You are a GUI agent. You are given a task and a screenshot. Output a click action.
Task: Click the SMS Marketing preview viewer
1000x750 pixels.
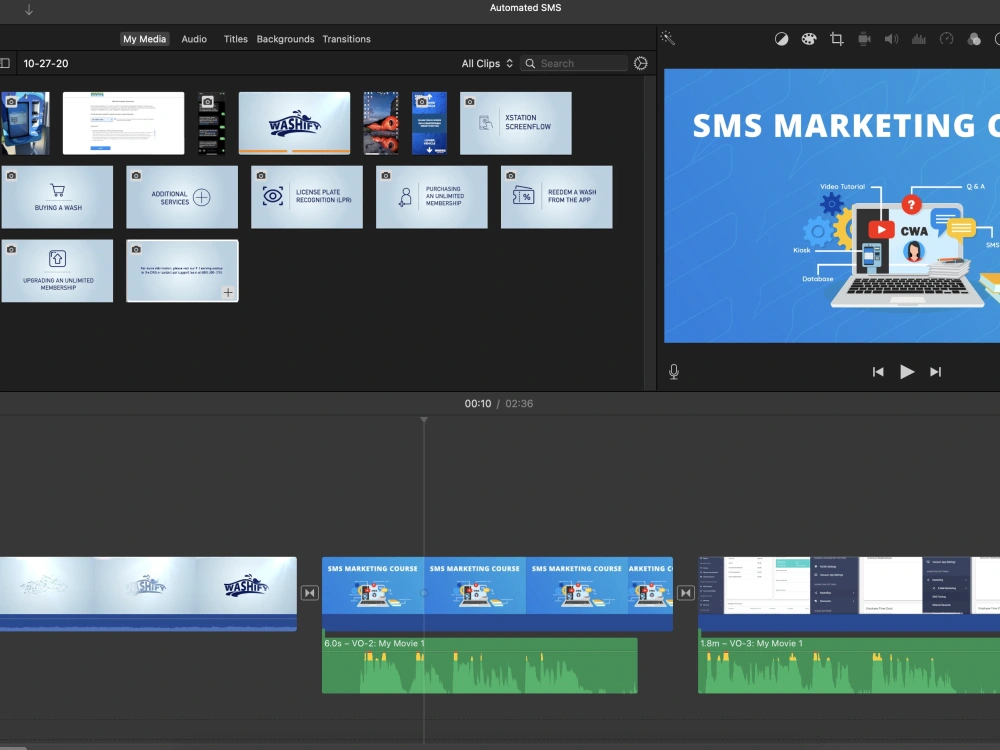(832, 205)
